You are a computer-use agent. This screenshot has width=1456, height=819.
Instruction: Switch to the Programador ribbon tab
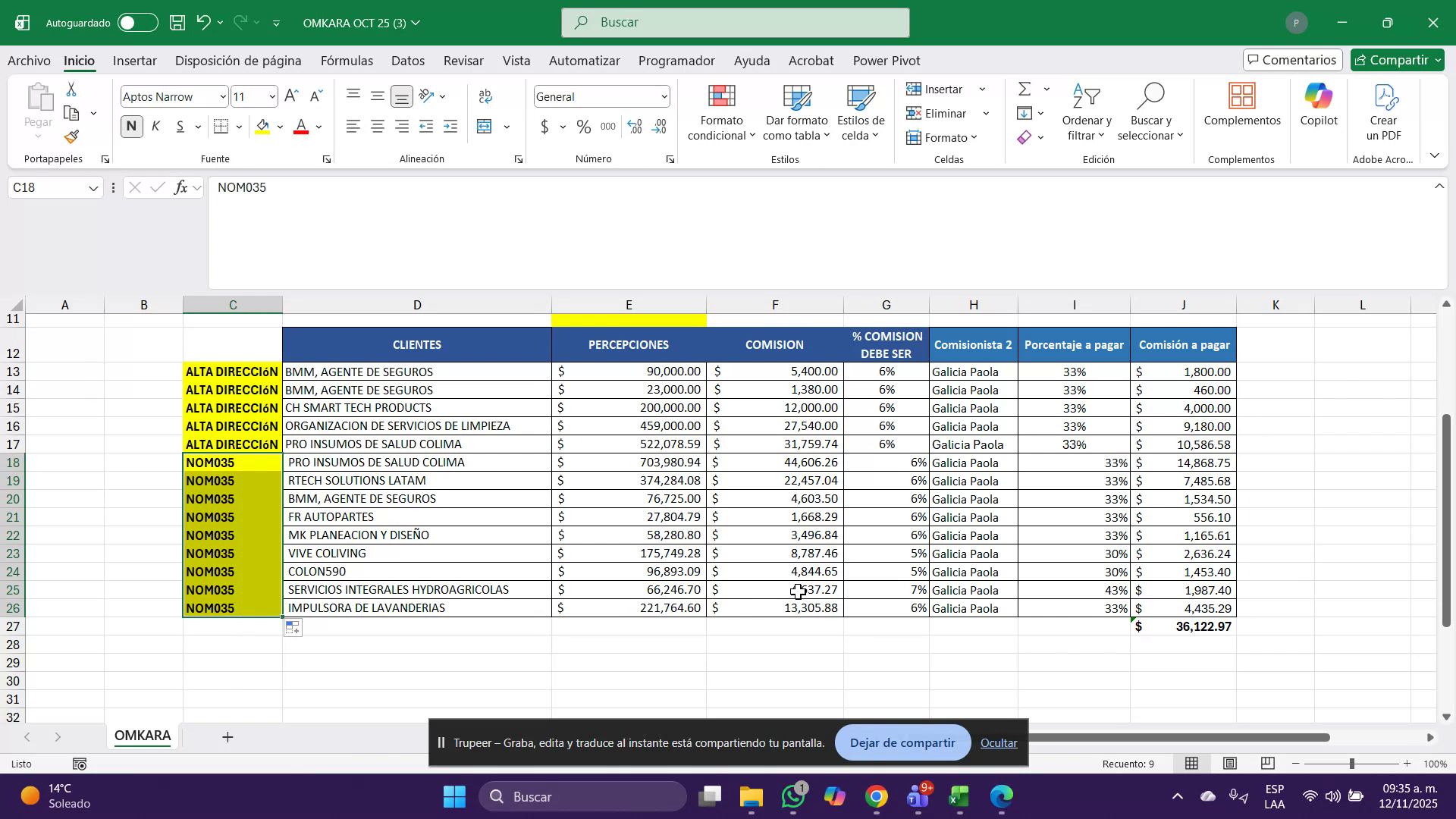pyautogui.click(x=676, y=61)
